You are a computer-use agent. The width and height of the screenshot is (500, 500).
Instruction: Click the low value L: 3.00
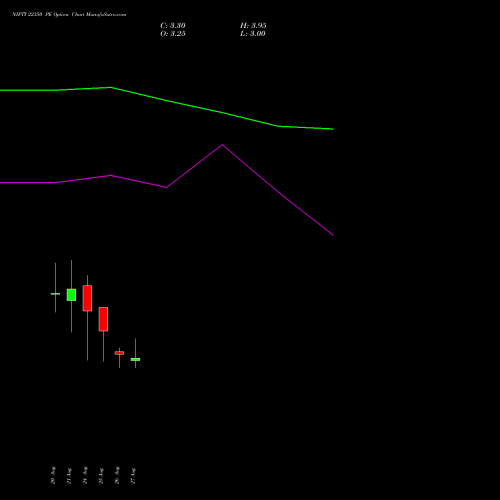[x=253, y=34]
